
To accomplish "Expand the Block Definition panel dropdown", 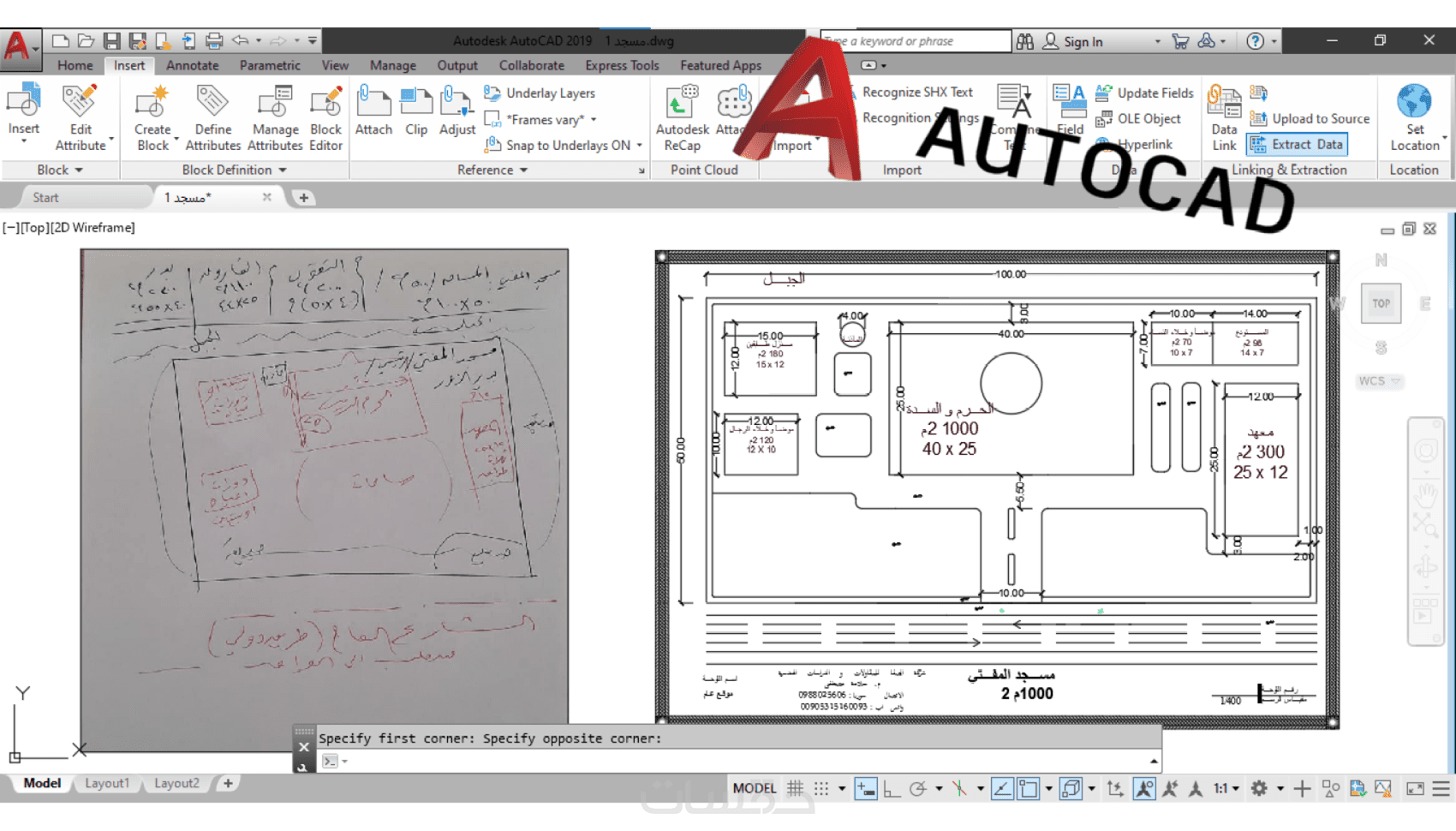I will point(234,170).
